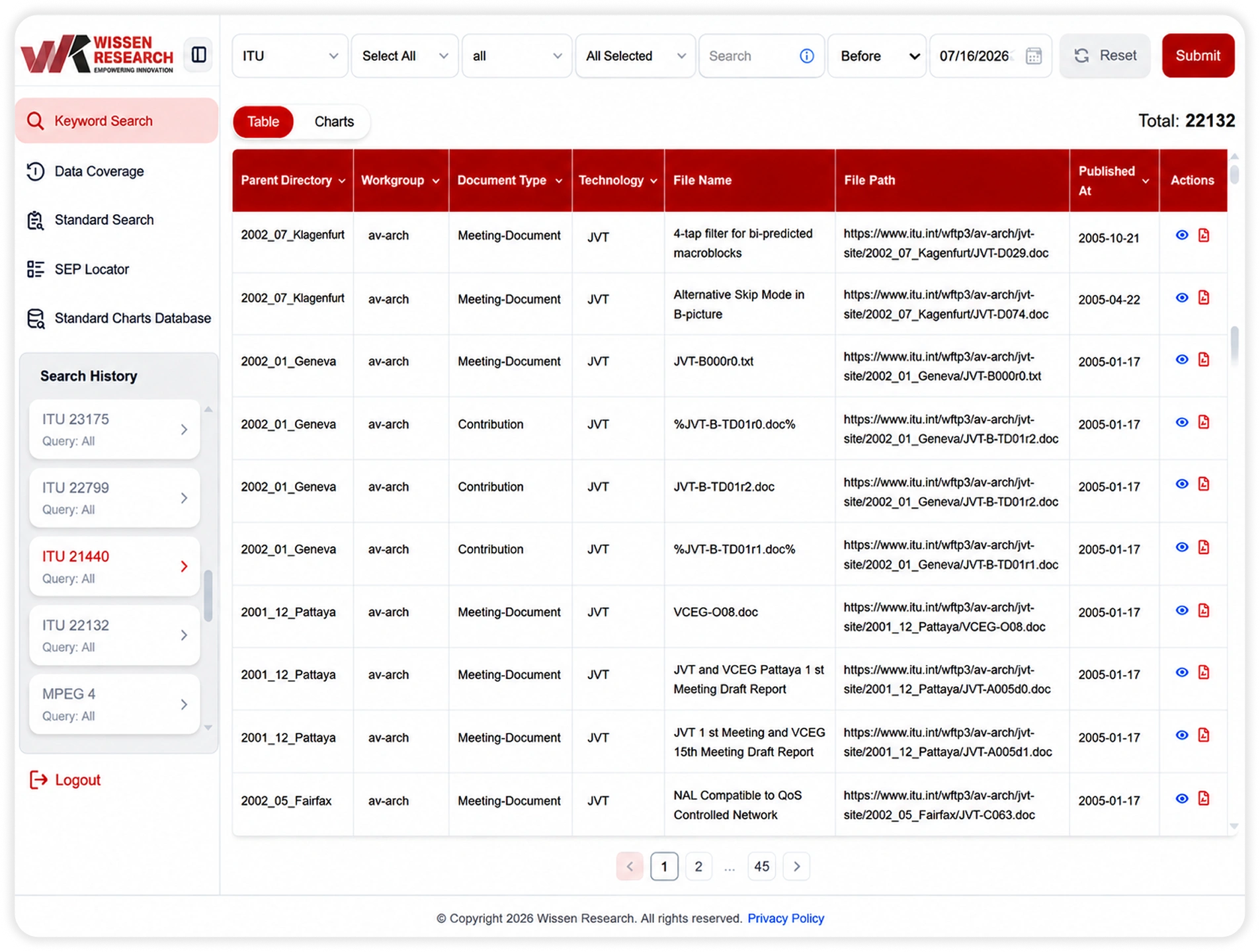
Task: Open the Select All dropdown
Action: coord(404,56)
